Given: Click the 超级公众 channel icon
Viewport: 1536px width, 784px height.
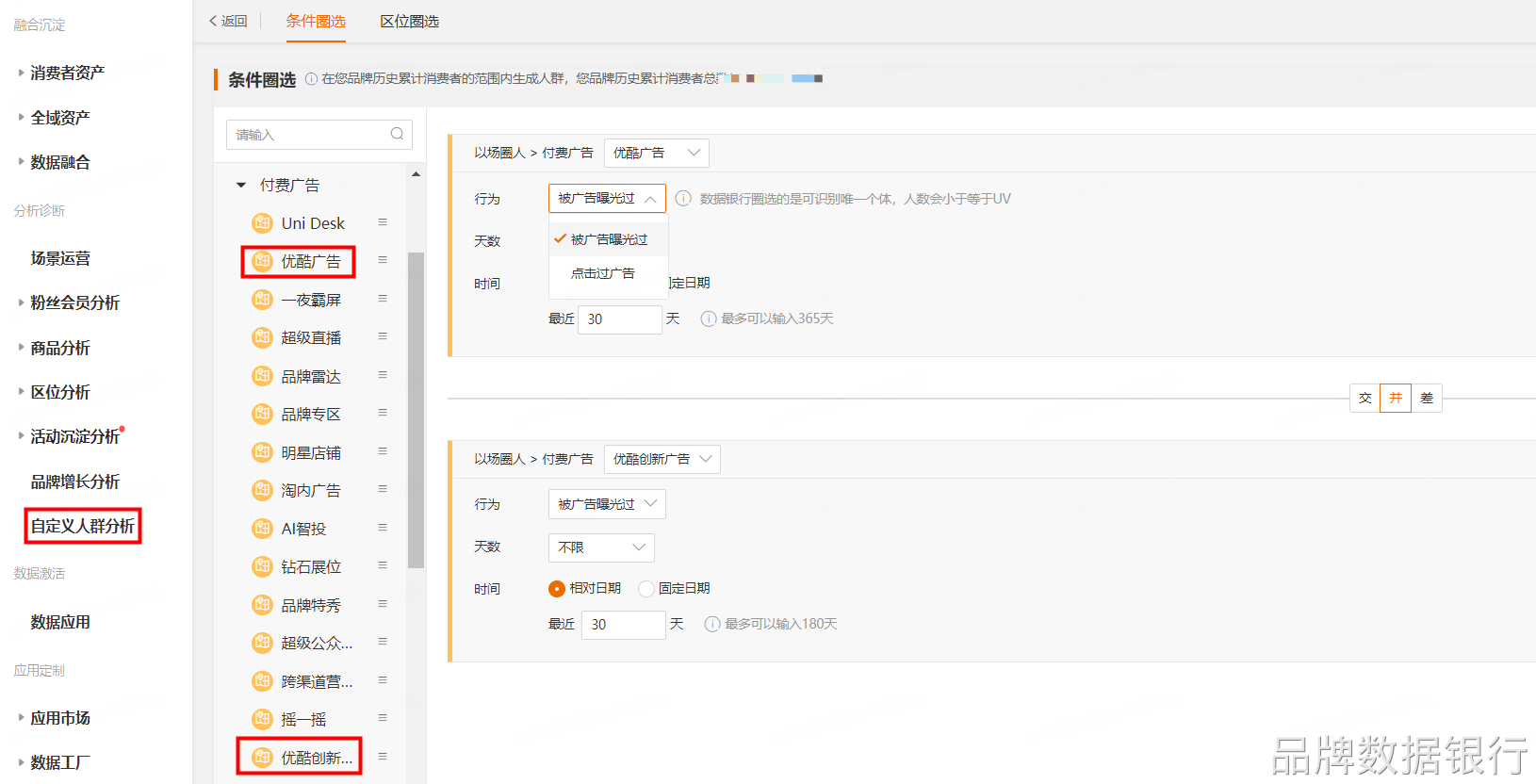Looking at the screenshot, I should coord(263,643).
